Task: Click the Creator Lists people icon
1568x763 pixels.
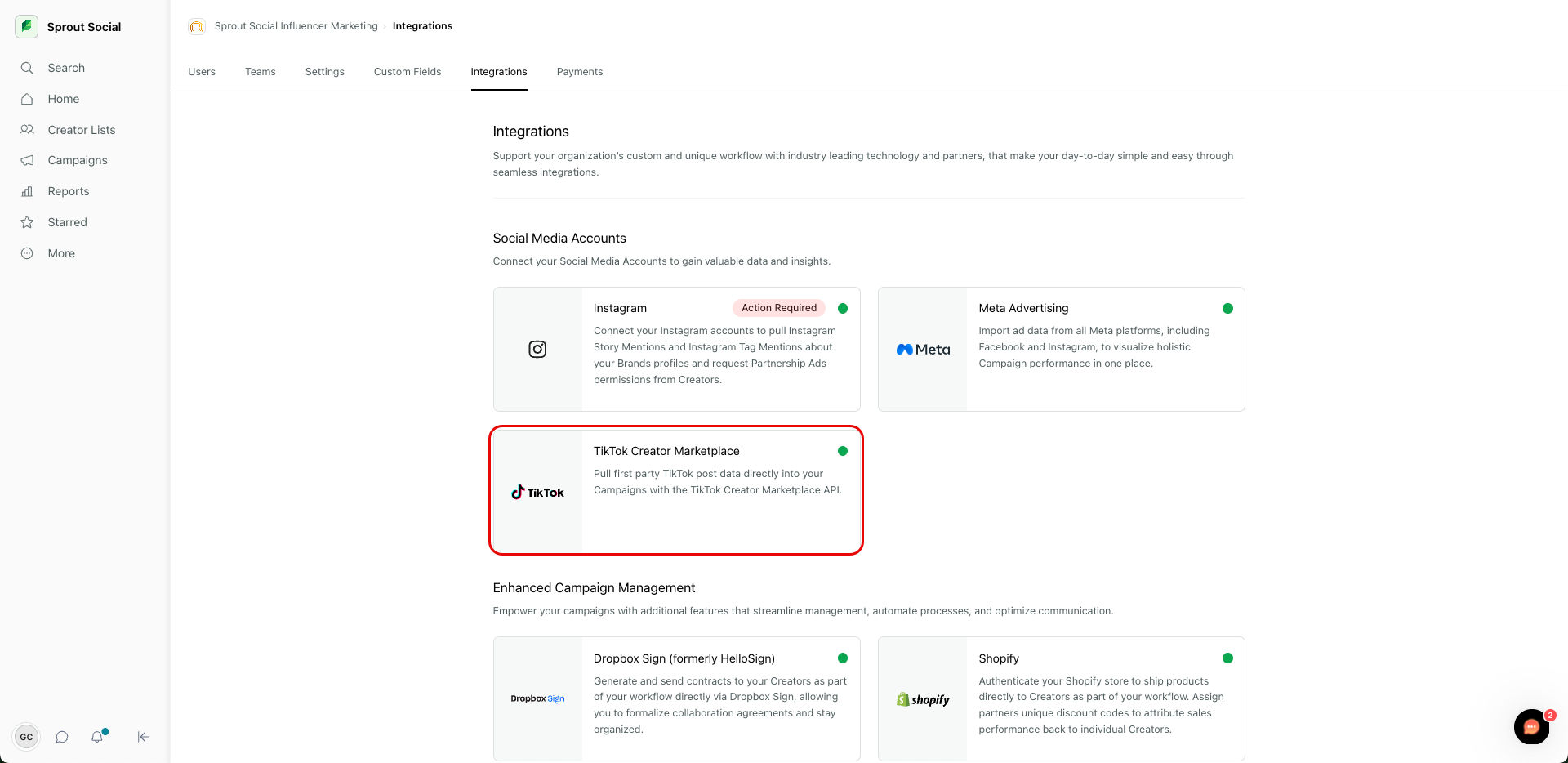Action: point(27,130)
